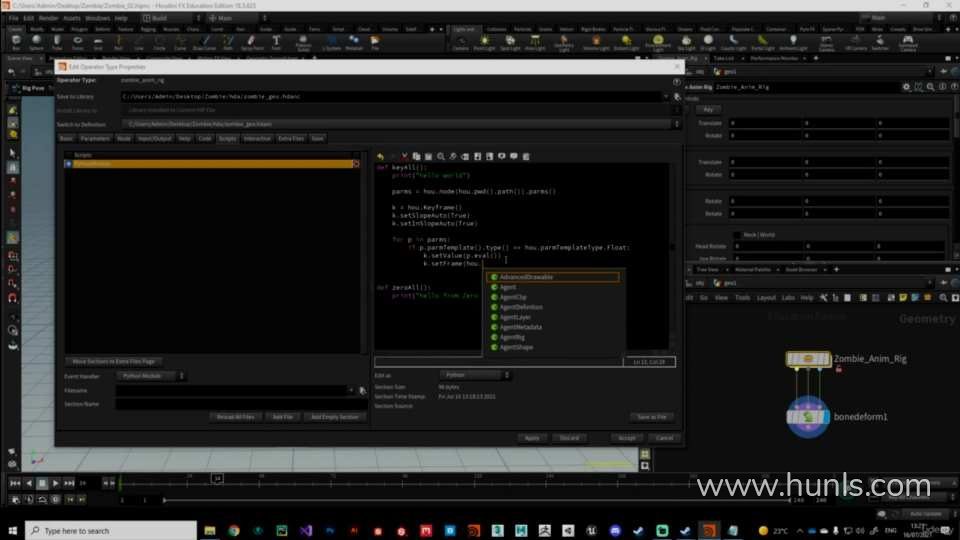
Task: Click the Save as File button
Action: click(652, 418)
